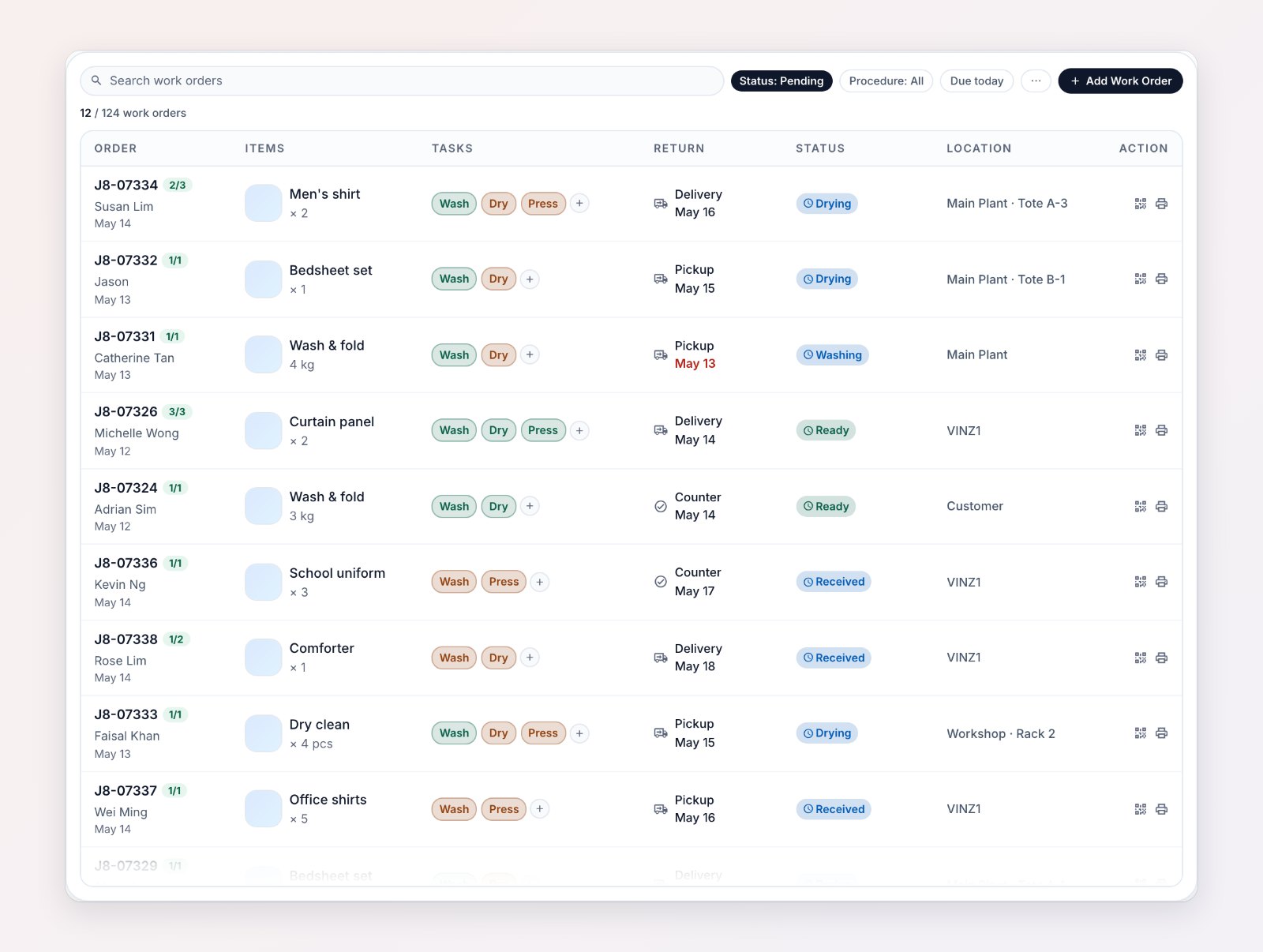This screenshot has width=1263, height=952.
Task: Select the Men's shirt item thumbnail
Action: [x=264, y=204]
